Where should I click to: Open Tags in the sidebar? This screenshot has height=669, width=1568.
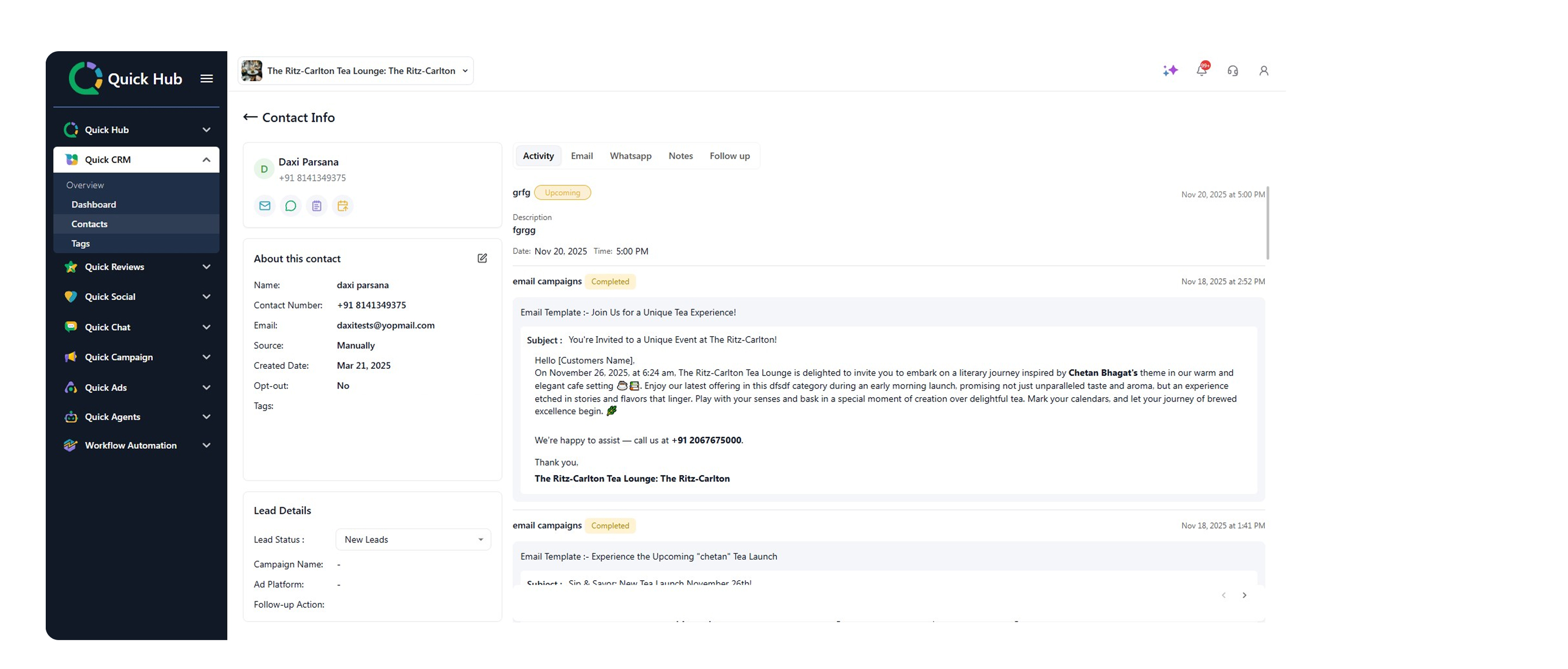81,244
